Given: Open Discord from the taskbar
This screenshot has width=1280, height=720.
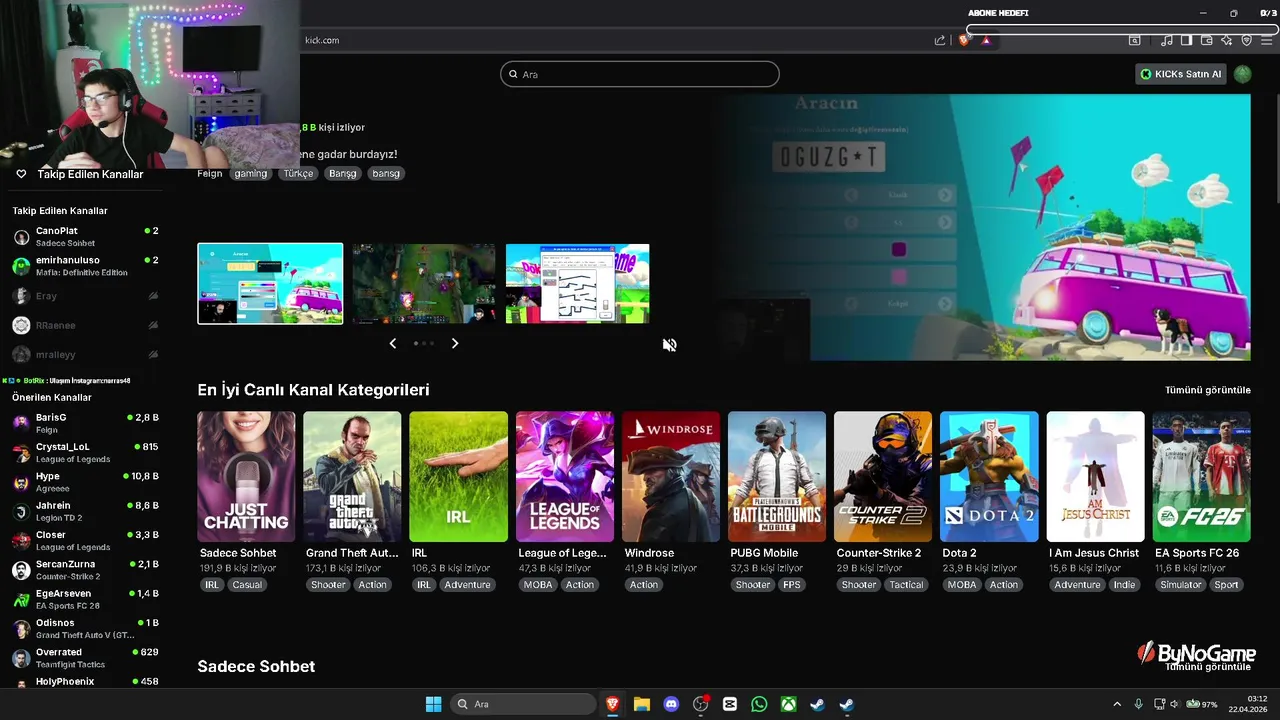Looking at the screenshot, I should pyautogui.click(x=671, y=704).
